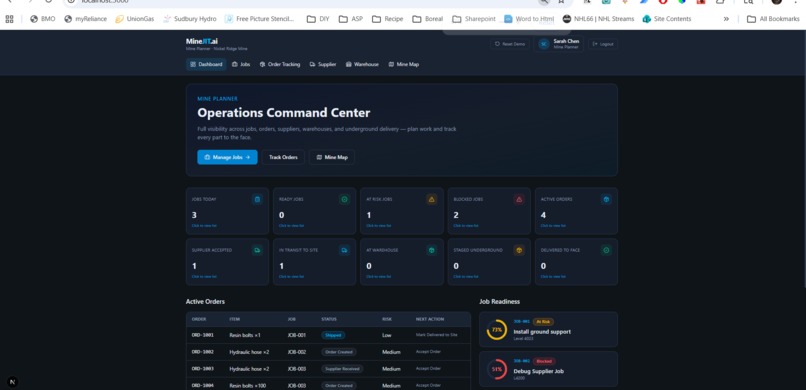Click the Jobs Today card icon
Screen dimensions: 806x390
tap(258, 199)
